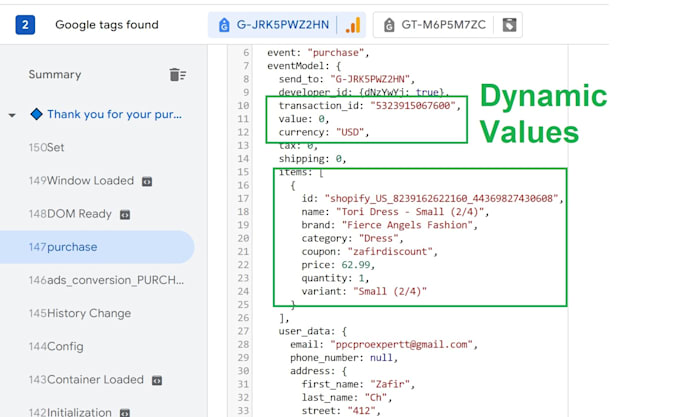
Task: Click the brand value "Fierce Angels Fashion"
Action: 407,225
